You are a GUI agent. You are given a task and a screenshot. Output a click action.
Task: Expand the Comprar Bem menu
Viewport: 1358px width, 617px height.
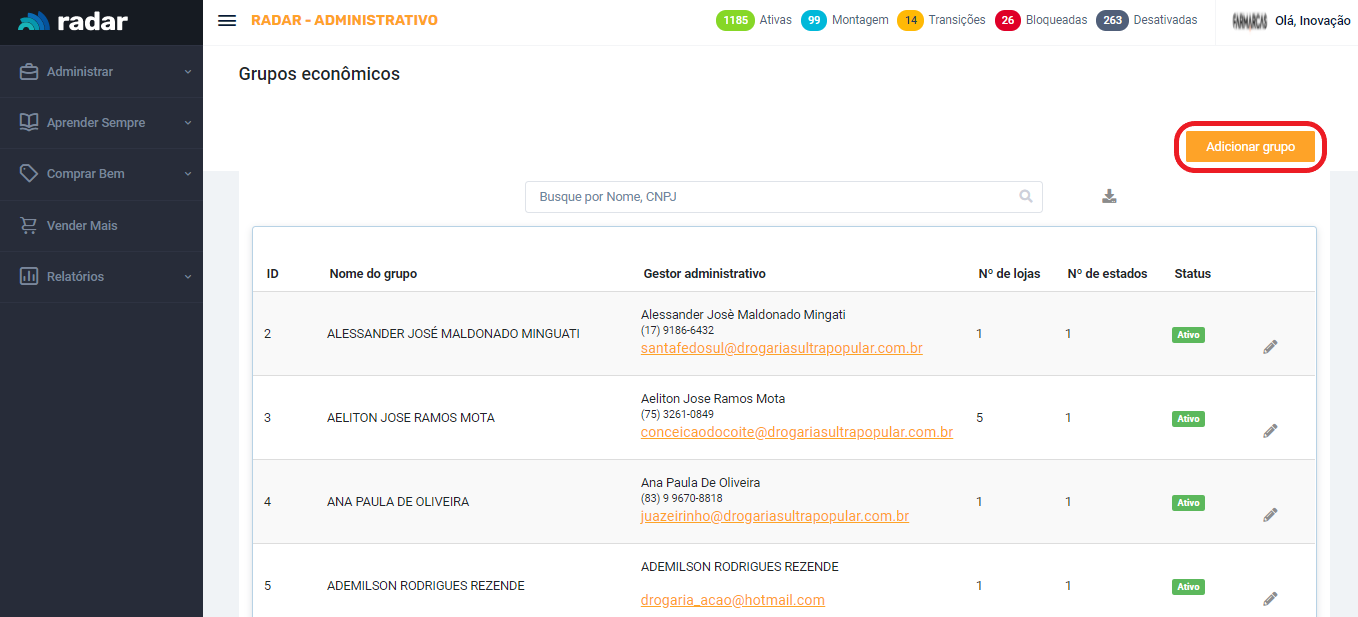click(101, 174)
